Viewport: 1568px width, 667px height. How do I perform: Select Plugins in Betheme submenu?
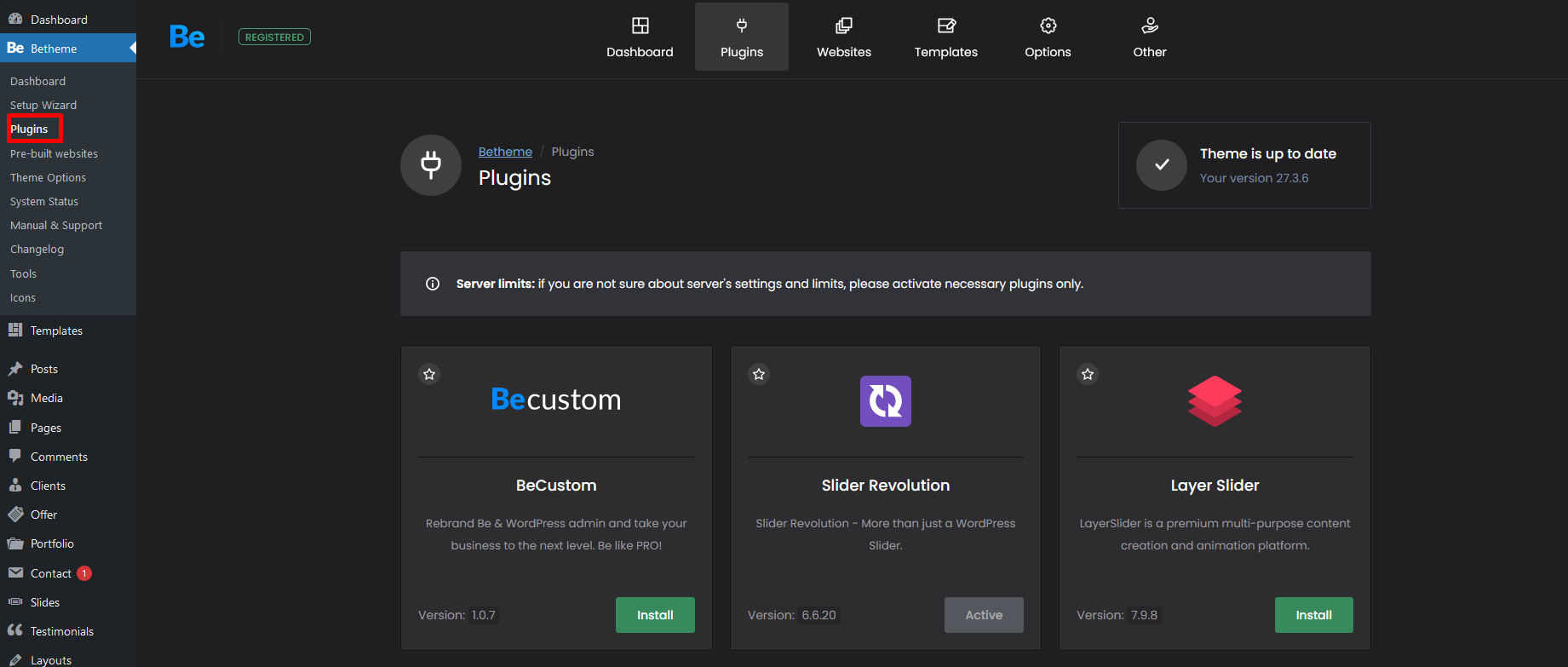click(29, 129)
